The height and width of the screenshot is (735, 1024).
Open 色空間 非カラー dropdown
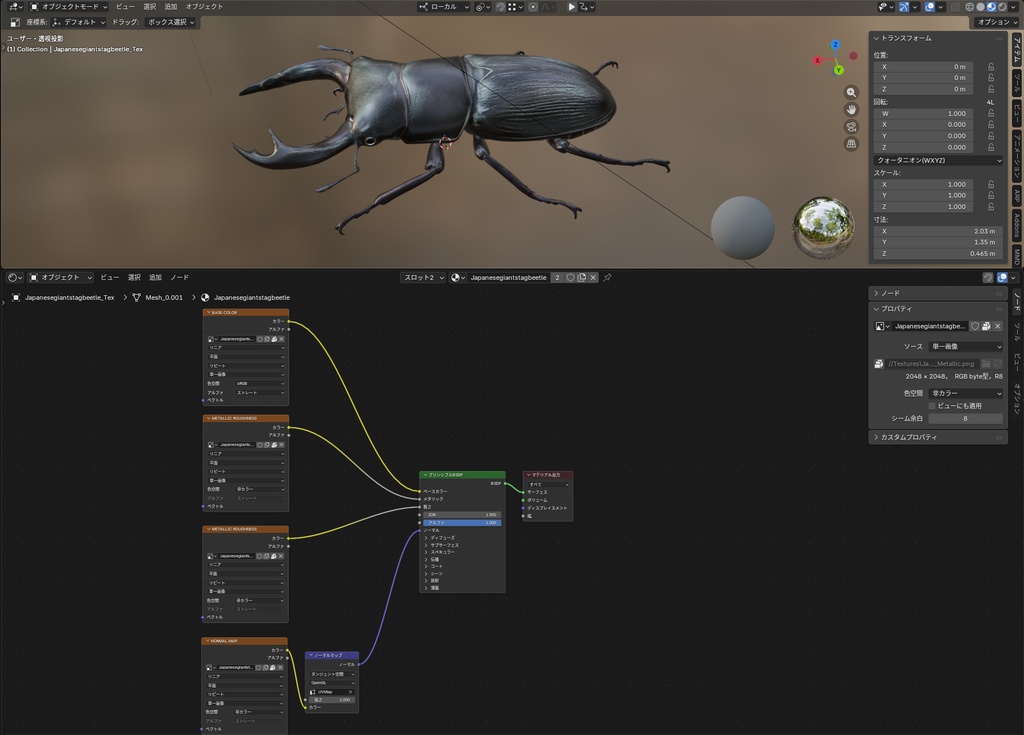(965, 393)
